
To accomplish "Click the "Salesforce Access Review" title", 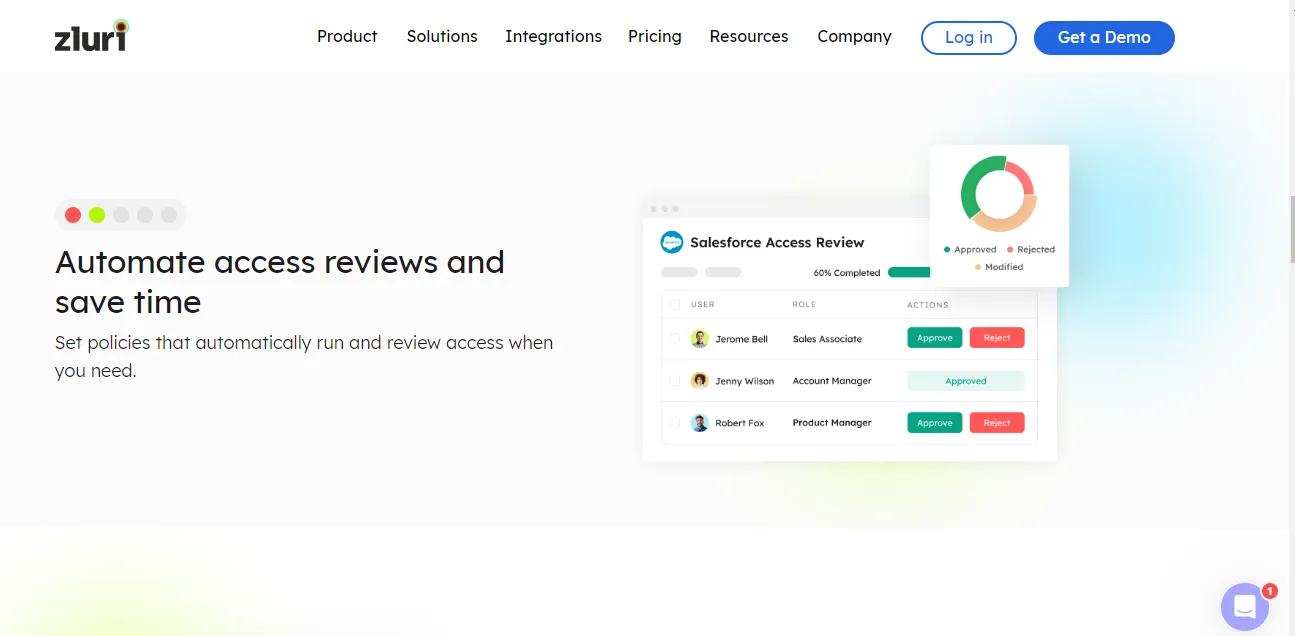I will pyautogui.click(x=777, y=242).
